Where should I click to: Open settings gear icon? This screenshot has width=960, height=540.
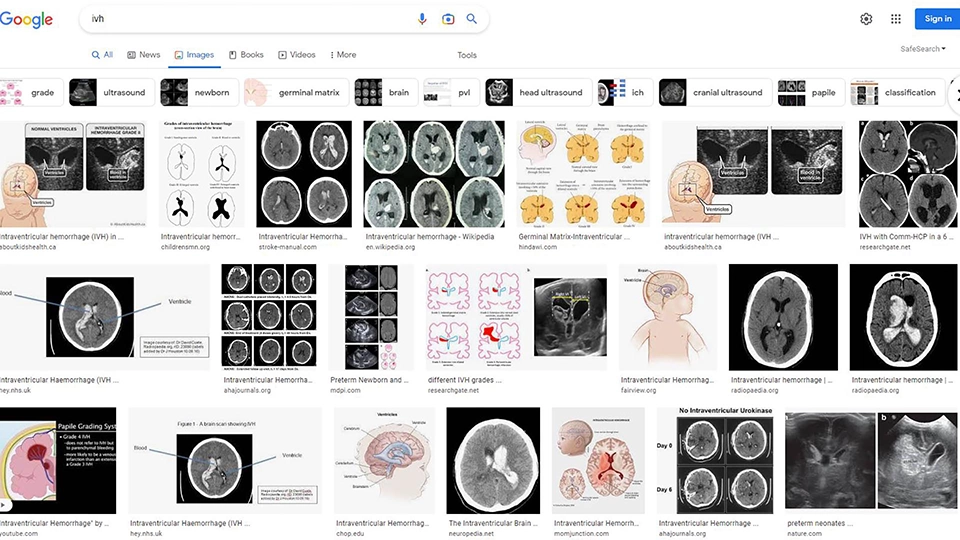click(866, 19)
